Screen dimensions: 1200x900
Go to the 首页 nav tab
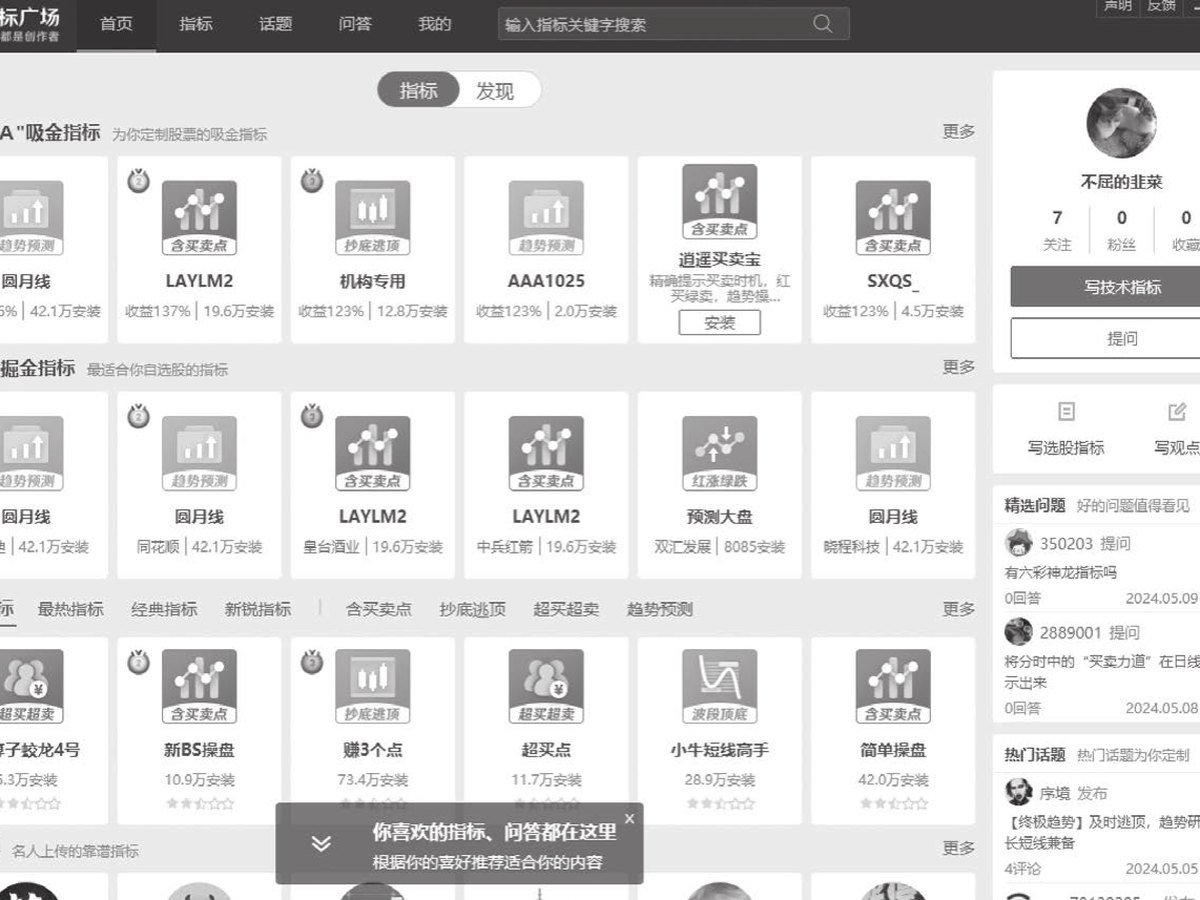[116, 24]
